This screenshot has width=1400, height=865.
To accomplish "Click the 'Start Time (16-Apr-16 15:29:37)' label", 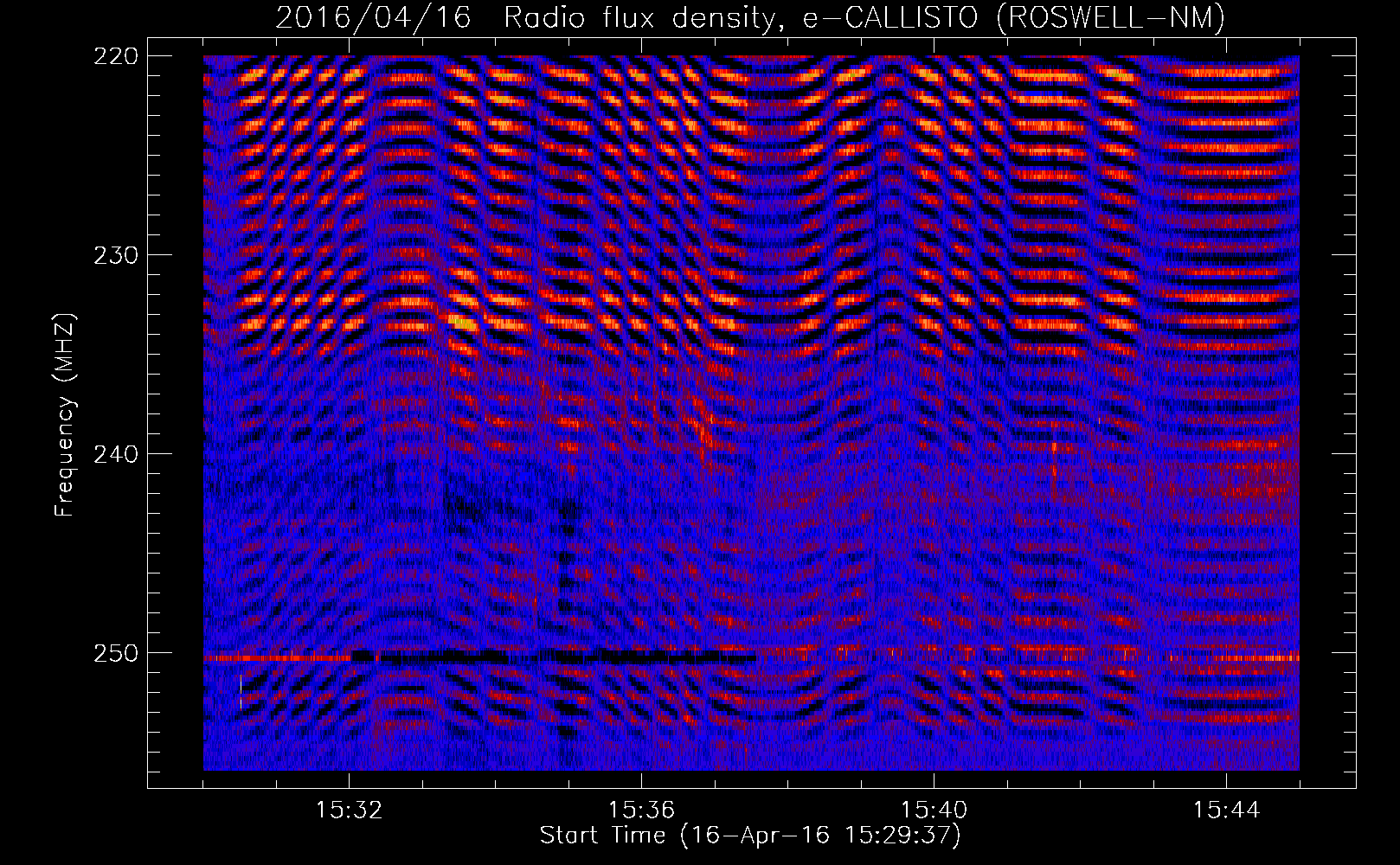I will [x=750, y=836].
